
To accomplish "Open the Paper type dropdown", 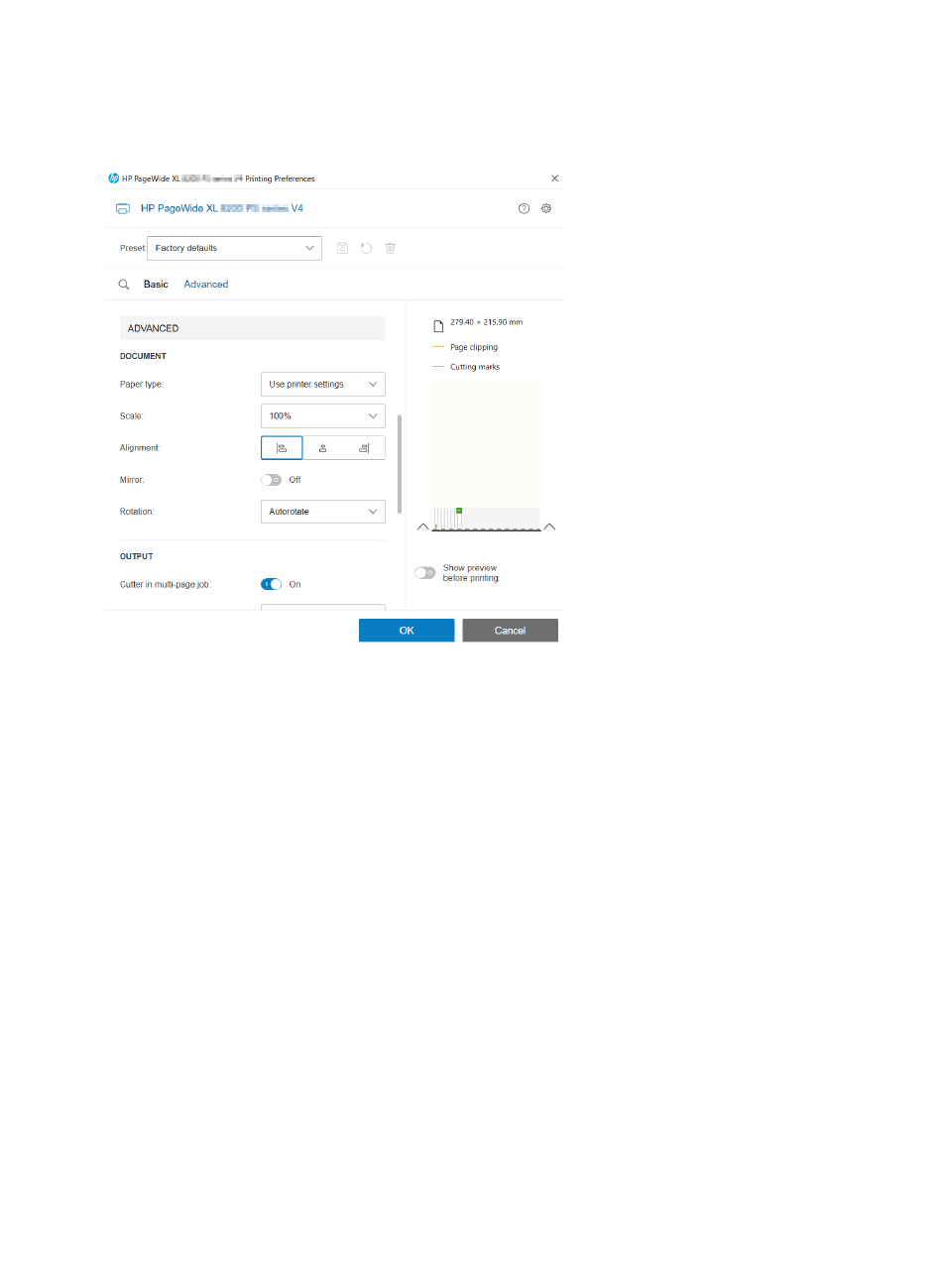I will click(x=322, y=384).
